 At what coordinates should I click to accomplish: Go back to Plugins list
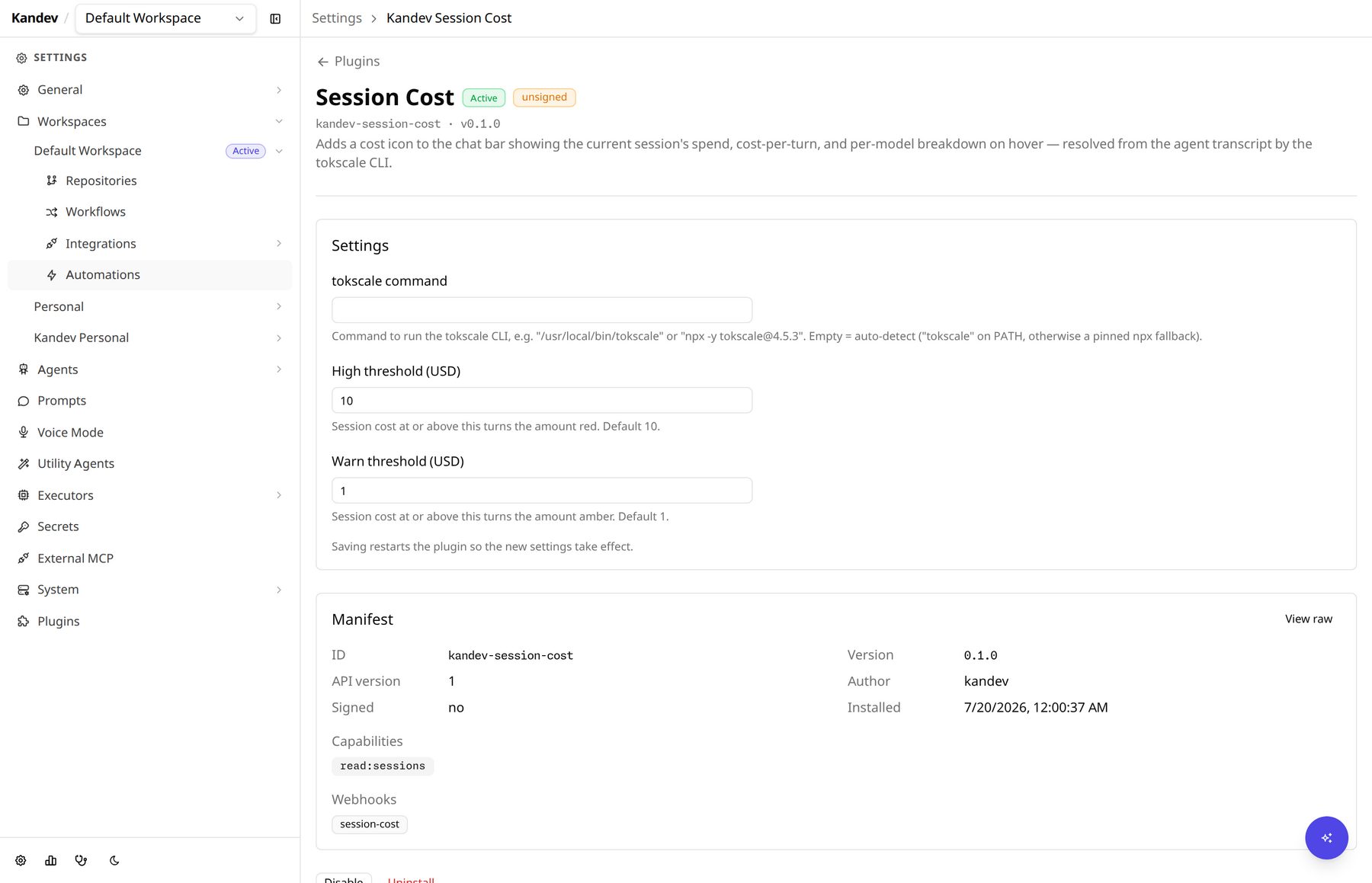pyautogui.click(x=348, y=62)
